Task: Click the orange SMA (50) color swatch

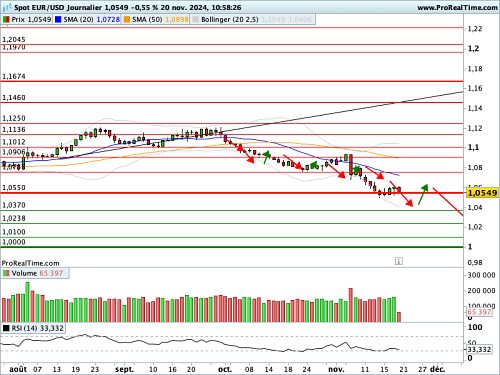Action: point(127,20)
